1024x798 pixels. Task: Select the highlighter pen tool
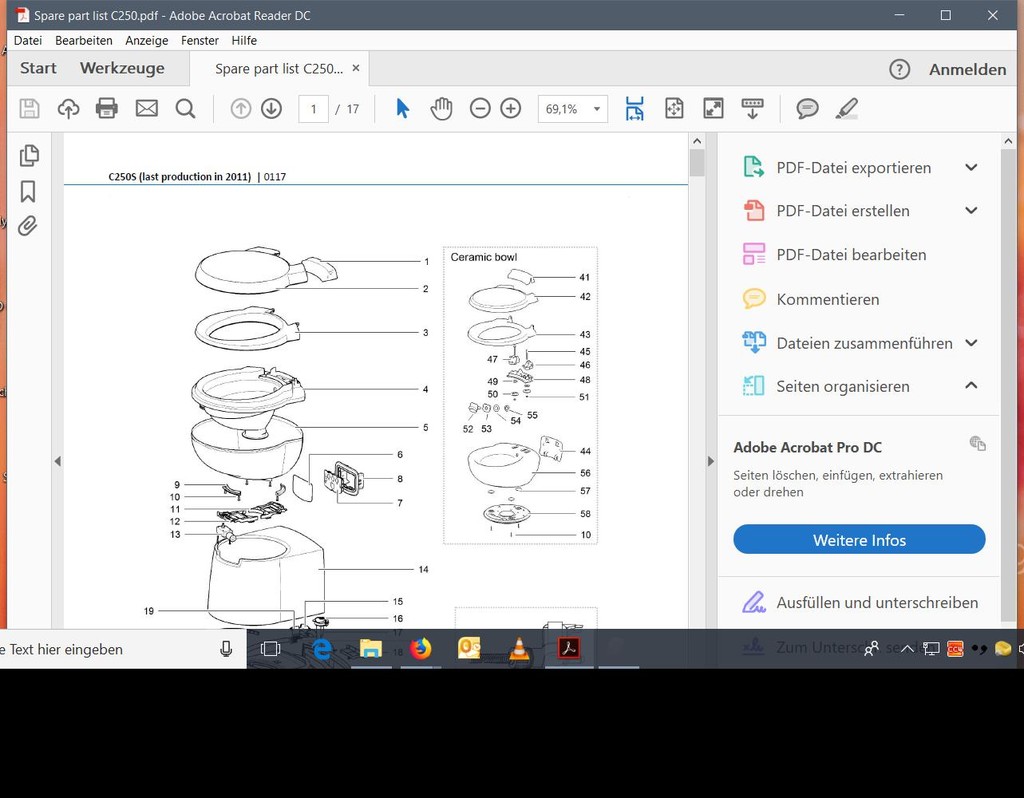click(x=847, y=108)
